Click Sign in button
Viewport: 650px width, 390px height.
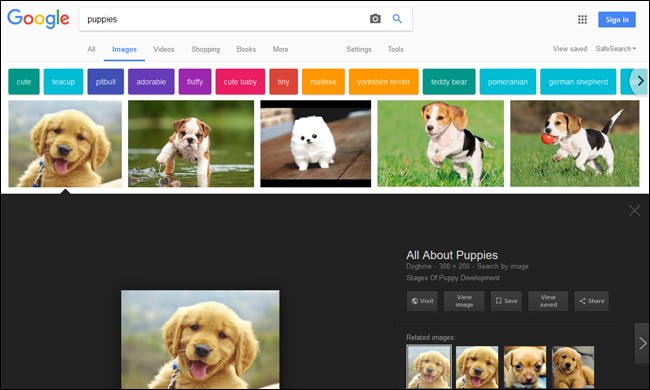click(x=617, y=19)
